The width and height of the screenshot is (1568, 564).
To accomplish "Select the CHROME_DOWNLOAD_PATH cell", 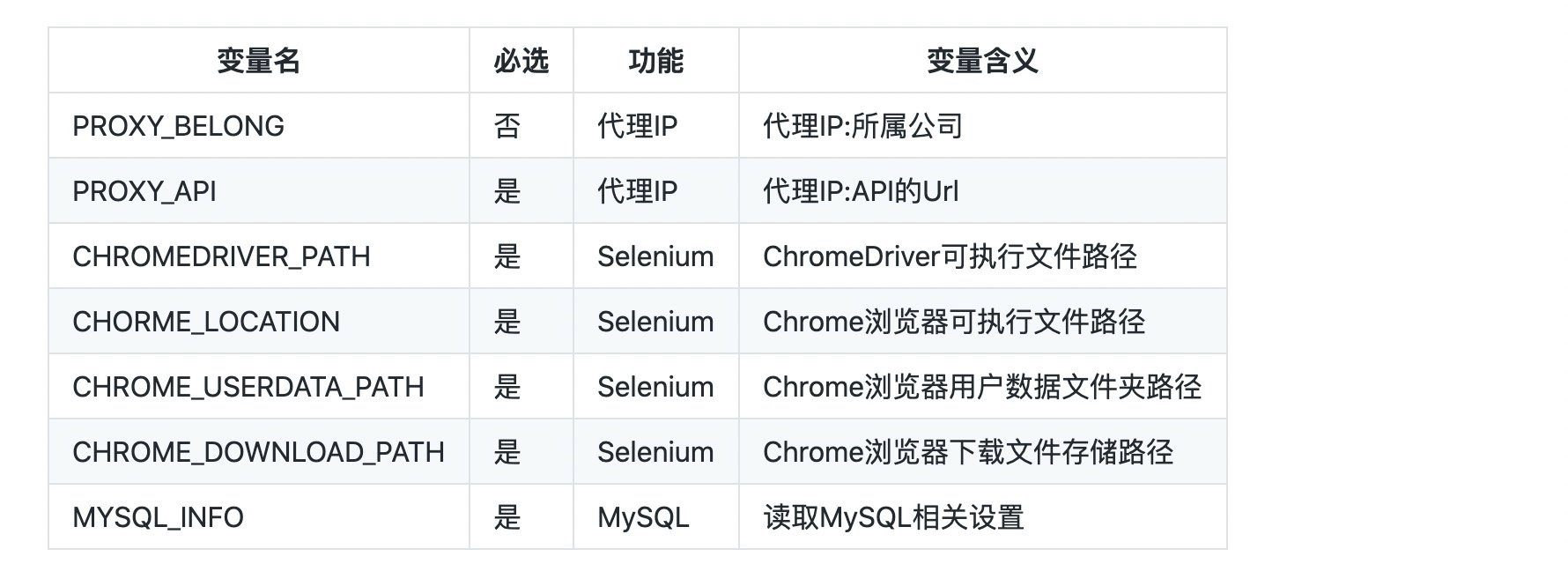I will click(258, 452).
